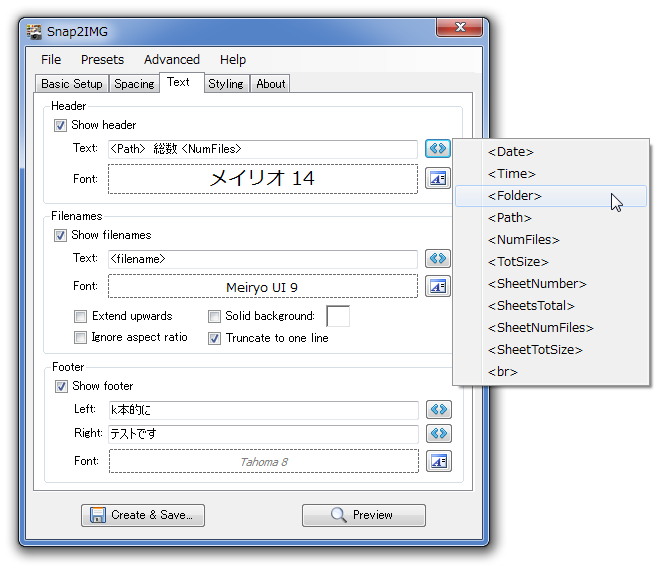Viewport: 659px width, 568px height.
Task: Open font chooser for footer font
Action: [x=439, y=461]
